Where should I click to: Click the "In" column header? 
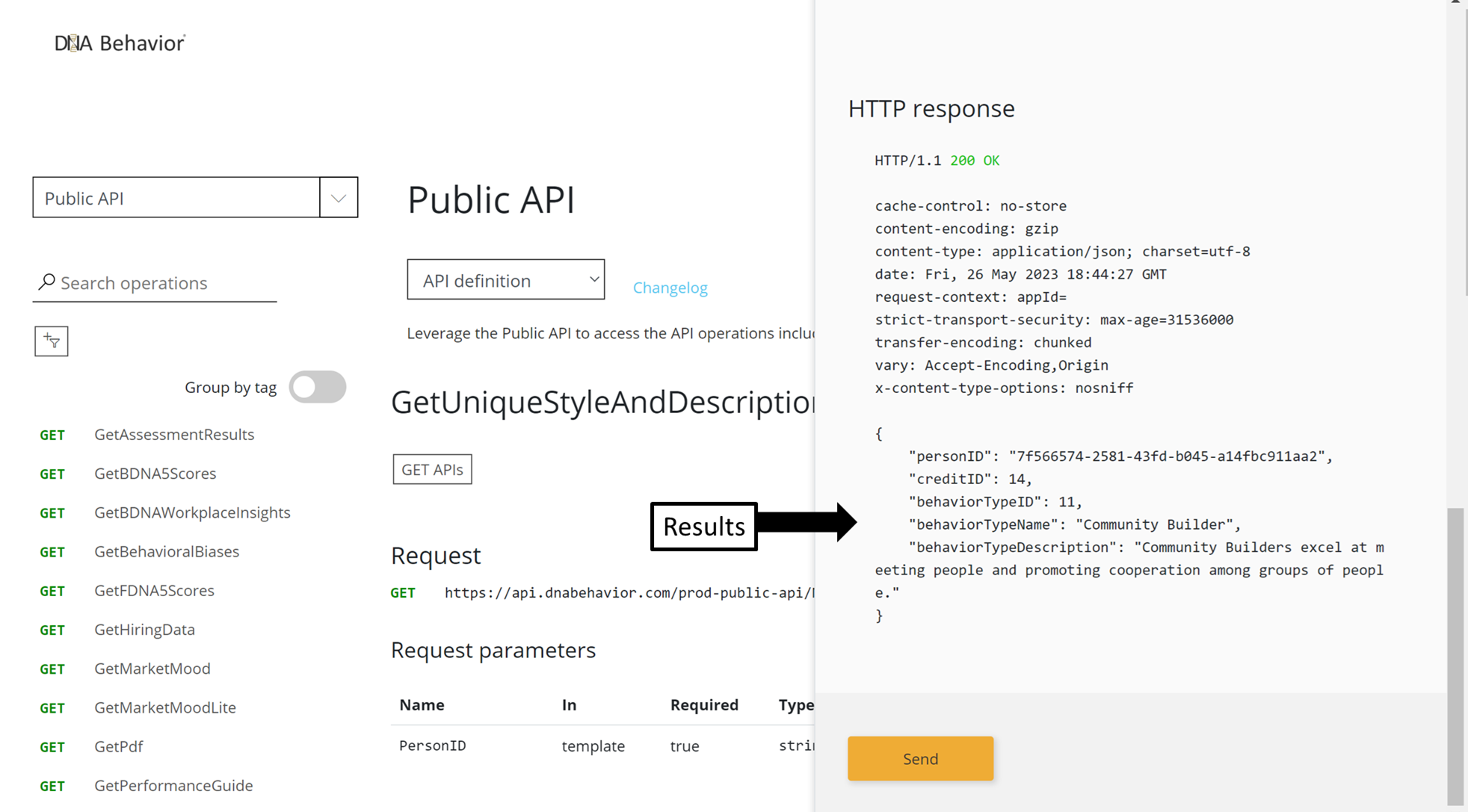(x=569, y=704)
